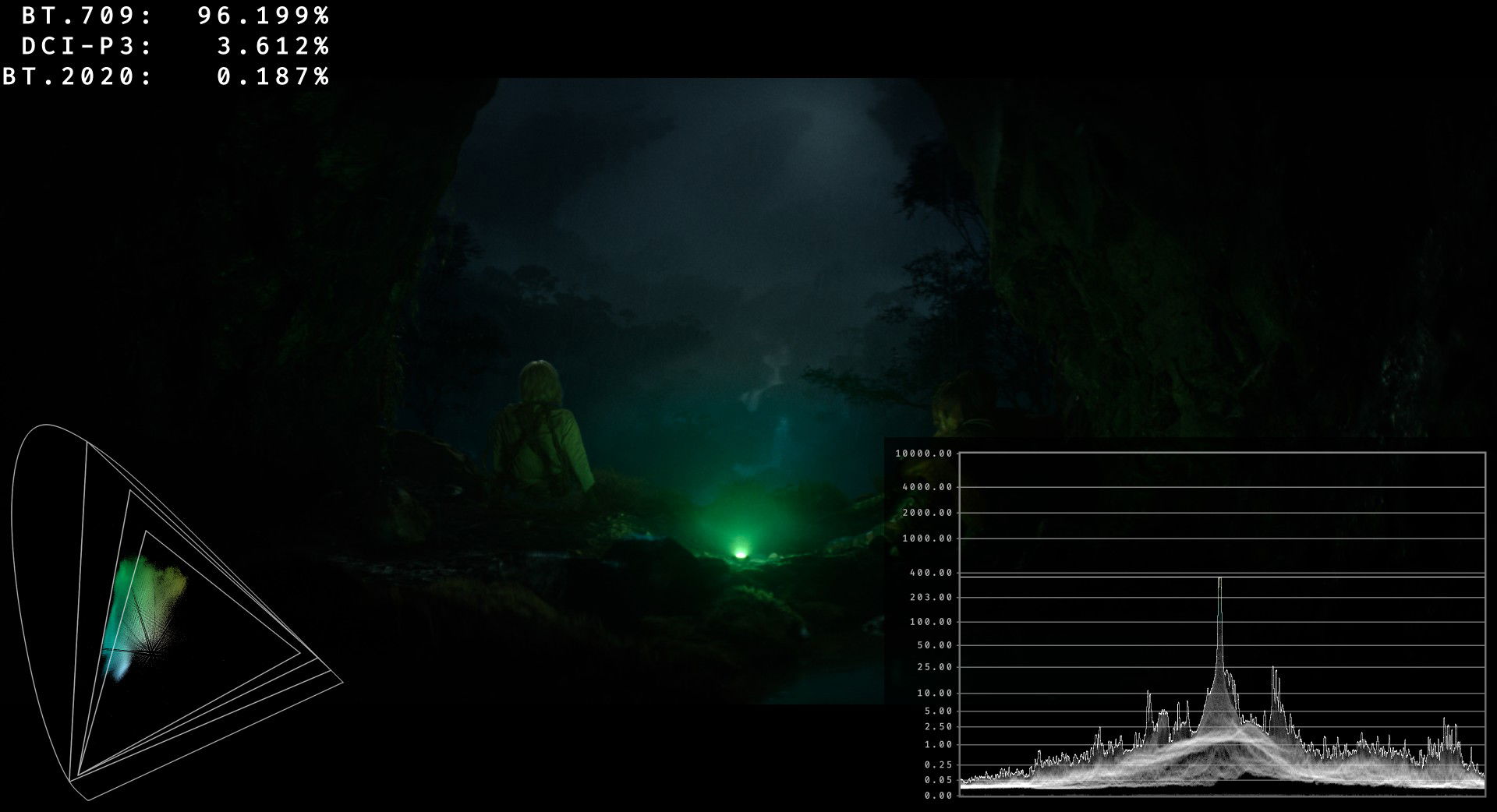Screen dimensions: 1497x812
Task: Click the 0.187% percentage readout
Action: tap(273, 76)
